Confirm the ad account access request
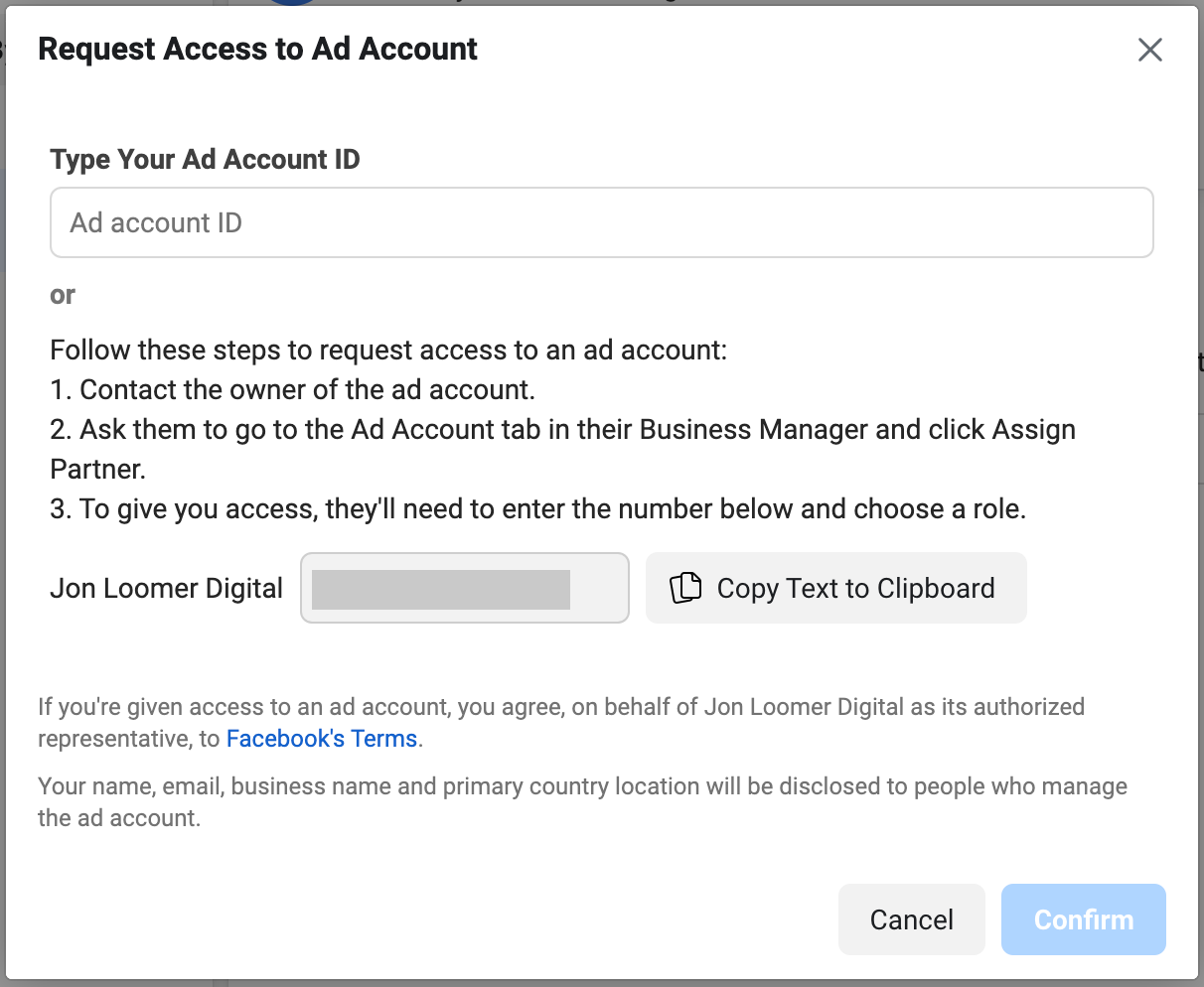 pyautogui.click(x=1084, y=919)
